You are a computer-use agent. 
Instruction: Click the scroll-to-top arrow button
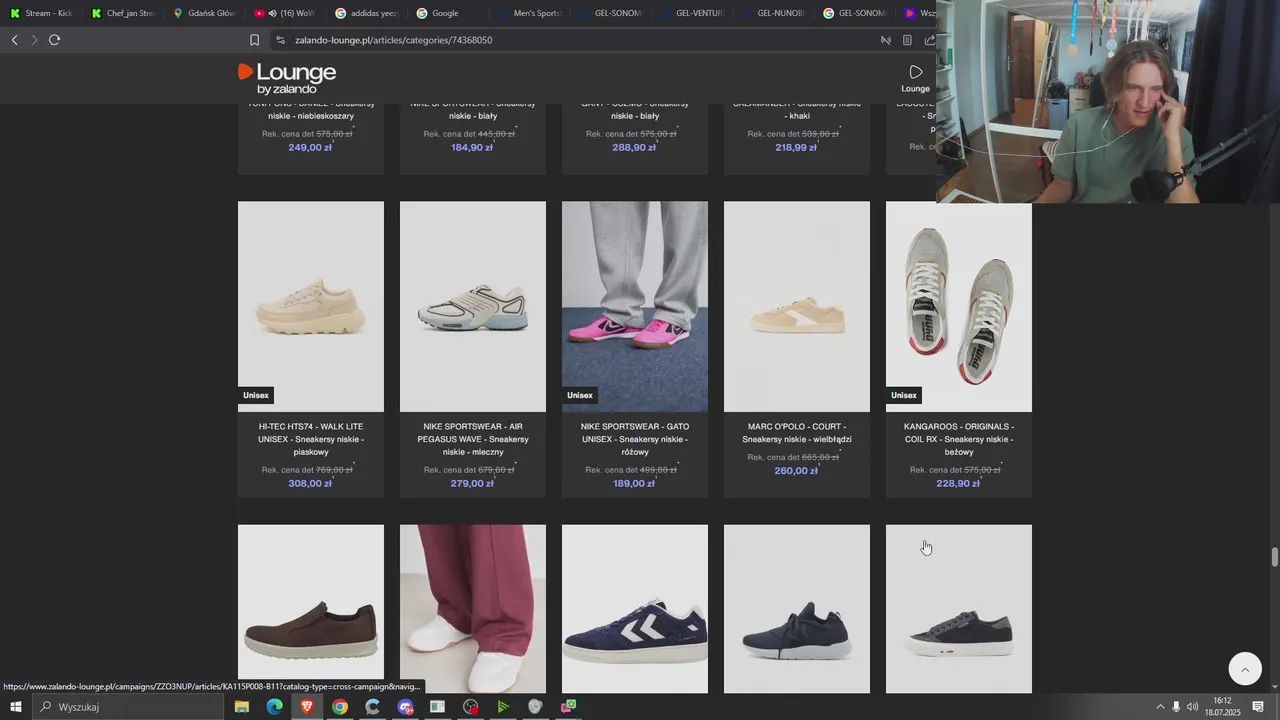[x=1245, y=669]
